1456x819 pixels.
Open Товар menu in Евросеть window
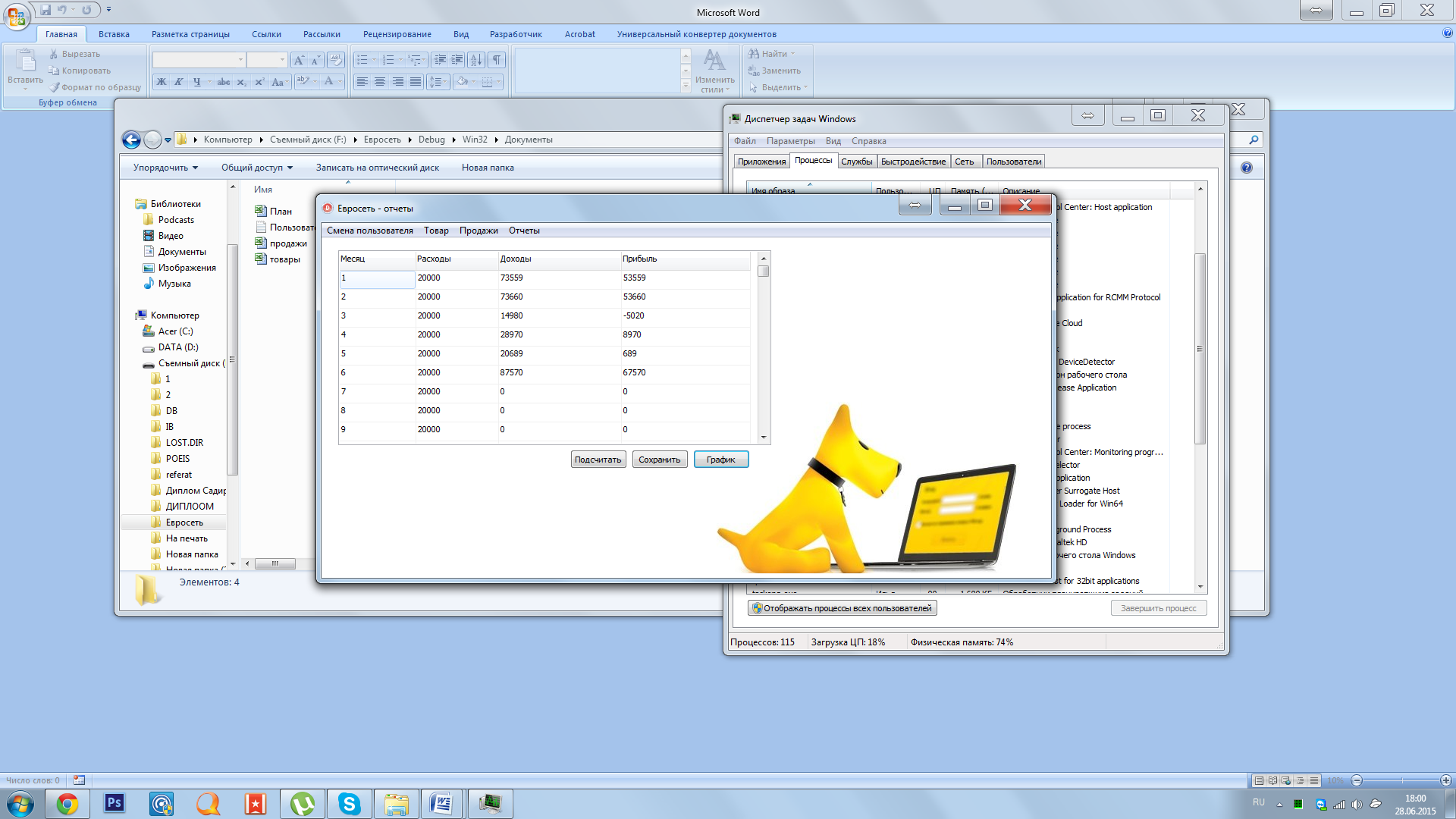coord(436,231)
